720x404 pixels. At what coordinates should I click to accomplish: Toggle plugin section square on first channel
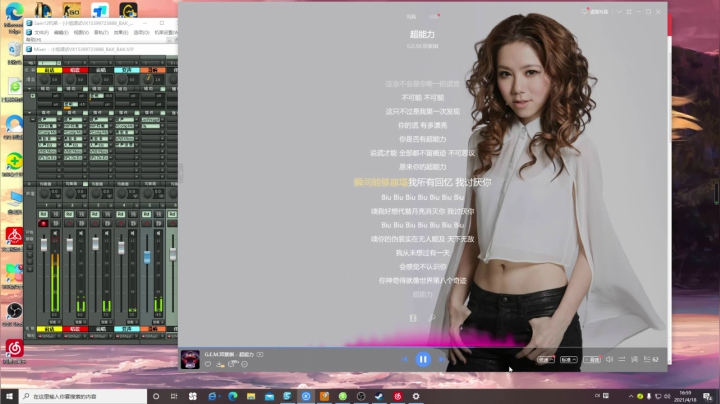[x=59, y=112]
